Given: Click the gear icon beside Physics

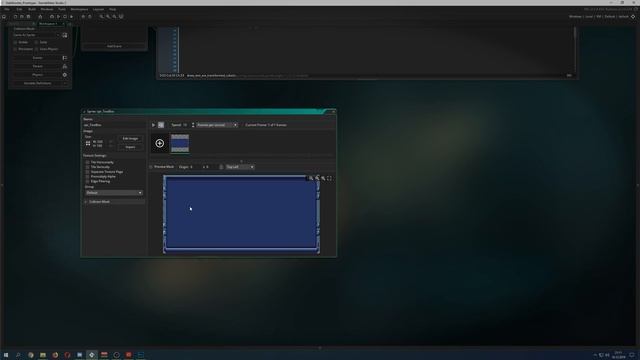Looking at the screenshot, I should (x=64, y=75).
